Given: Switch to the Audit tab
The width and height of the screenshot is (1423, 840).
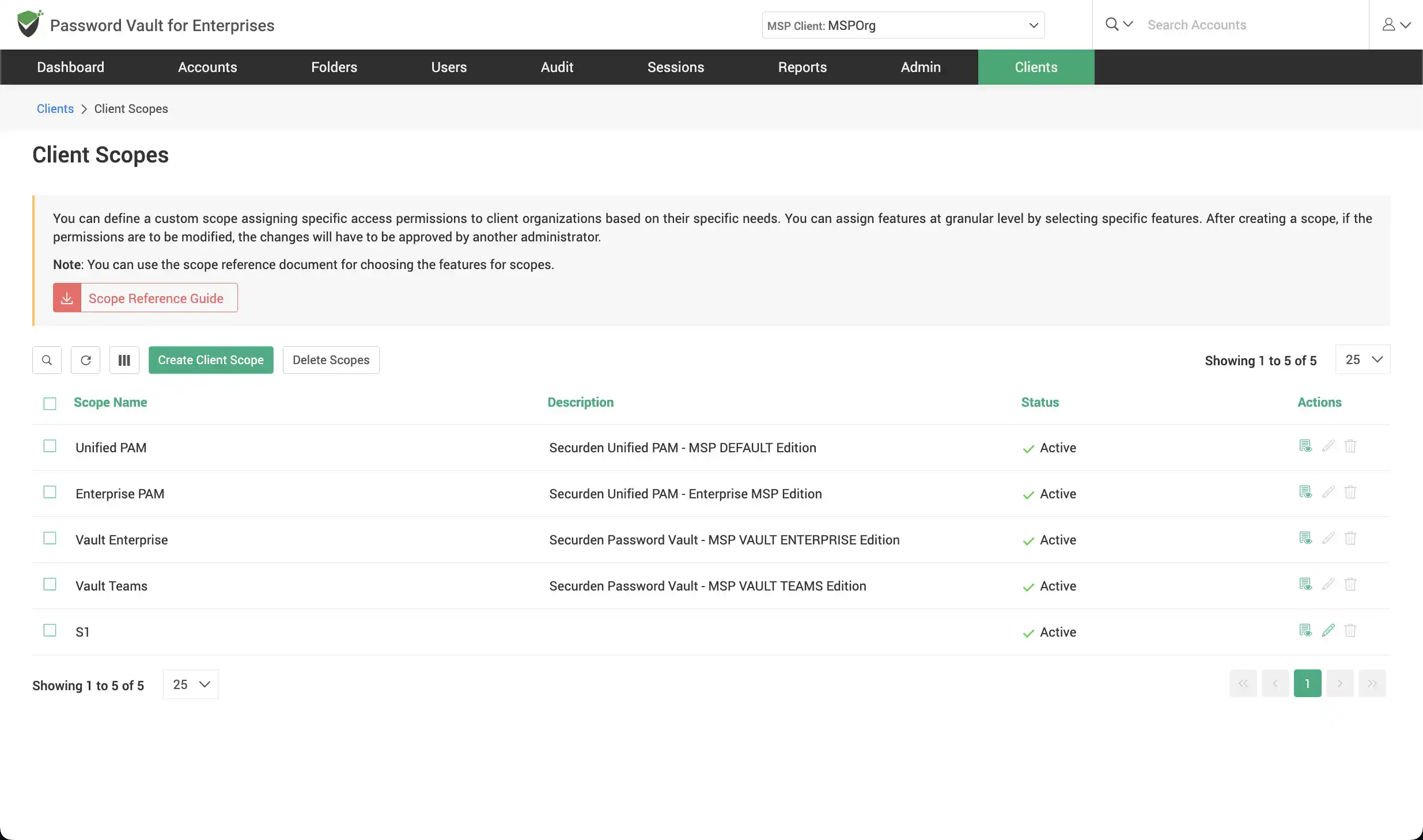Looking at the screenshot, I should pyautogui.click(x=557, y=67).
